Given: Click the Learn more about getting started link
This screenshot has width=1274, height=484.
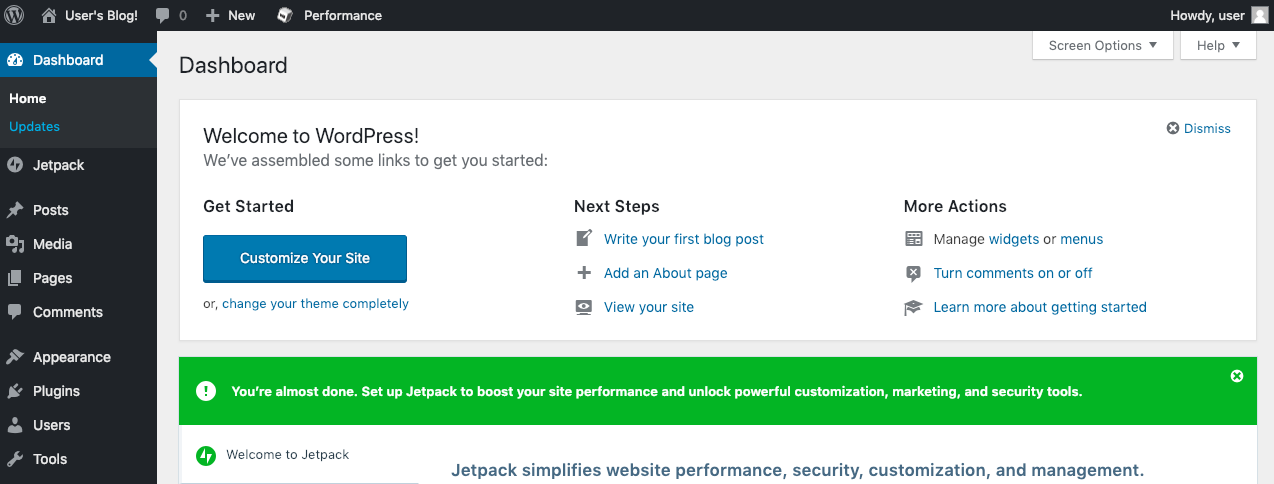Looking at the screenshot, I should tap(1040, 307).
